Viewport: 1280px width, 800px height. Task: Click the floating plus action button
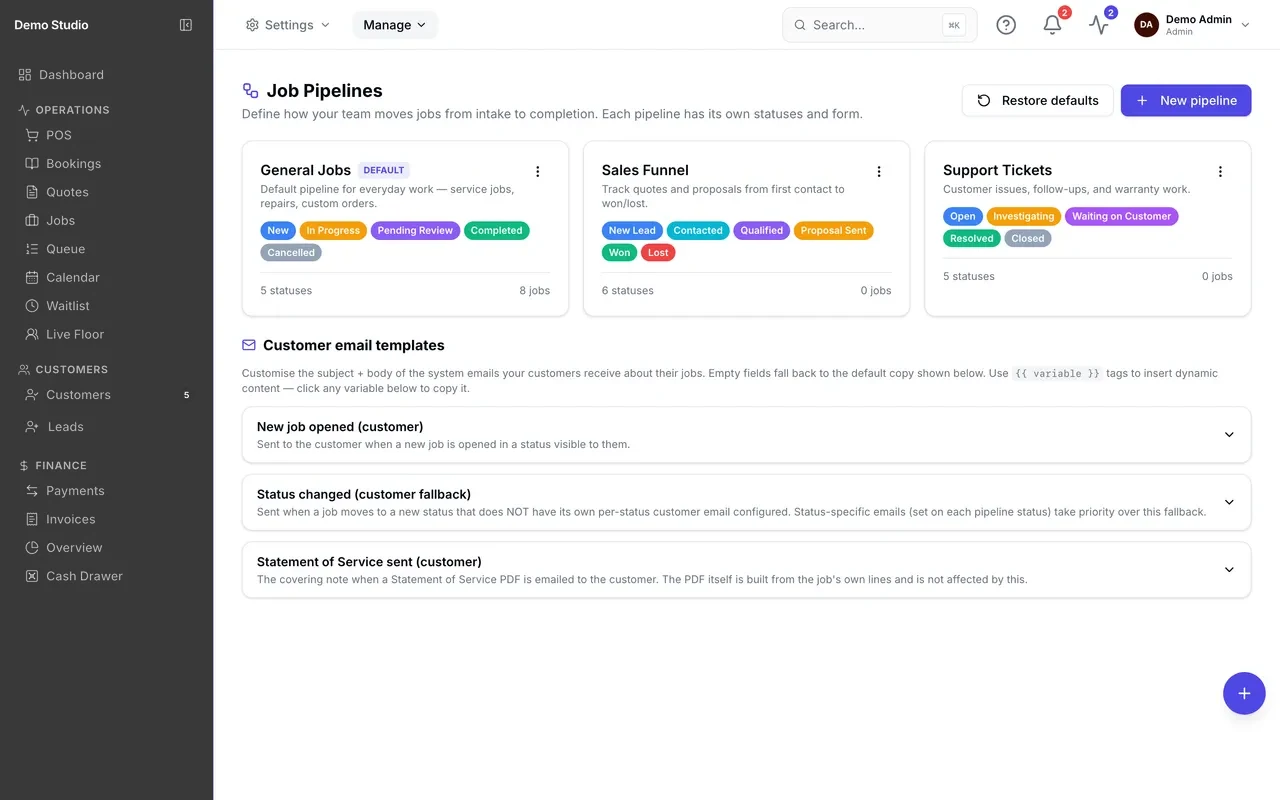click(x=1244, y=693)
